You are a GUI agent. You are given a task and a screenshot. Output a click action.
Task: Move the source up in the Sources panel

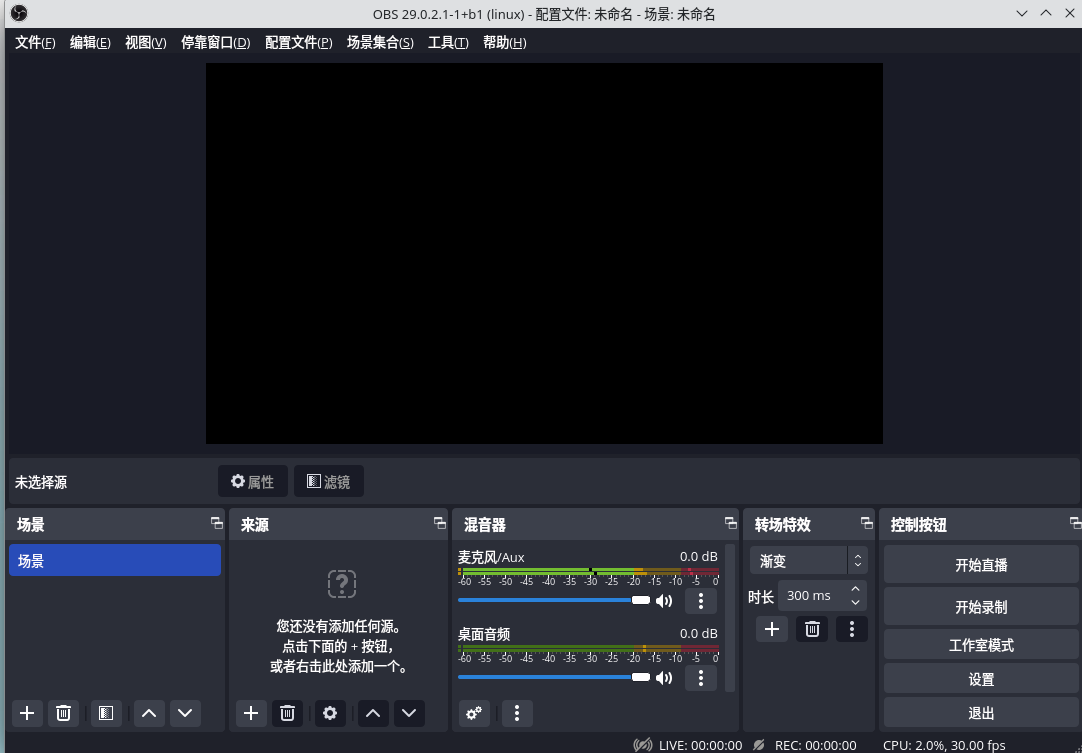click(373, 713)
